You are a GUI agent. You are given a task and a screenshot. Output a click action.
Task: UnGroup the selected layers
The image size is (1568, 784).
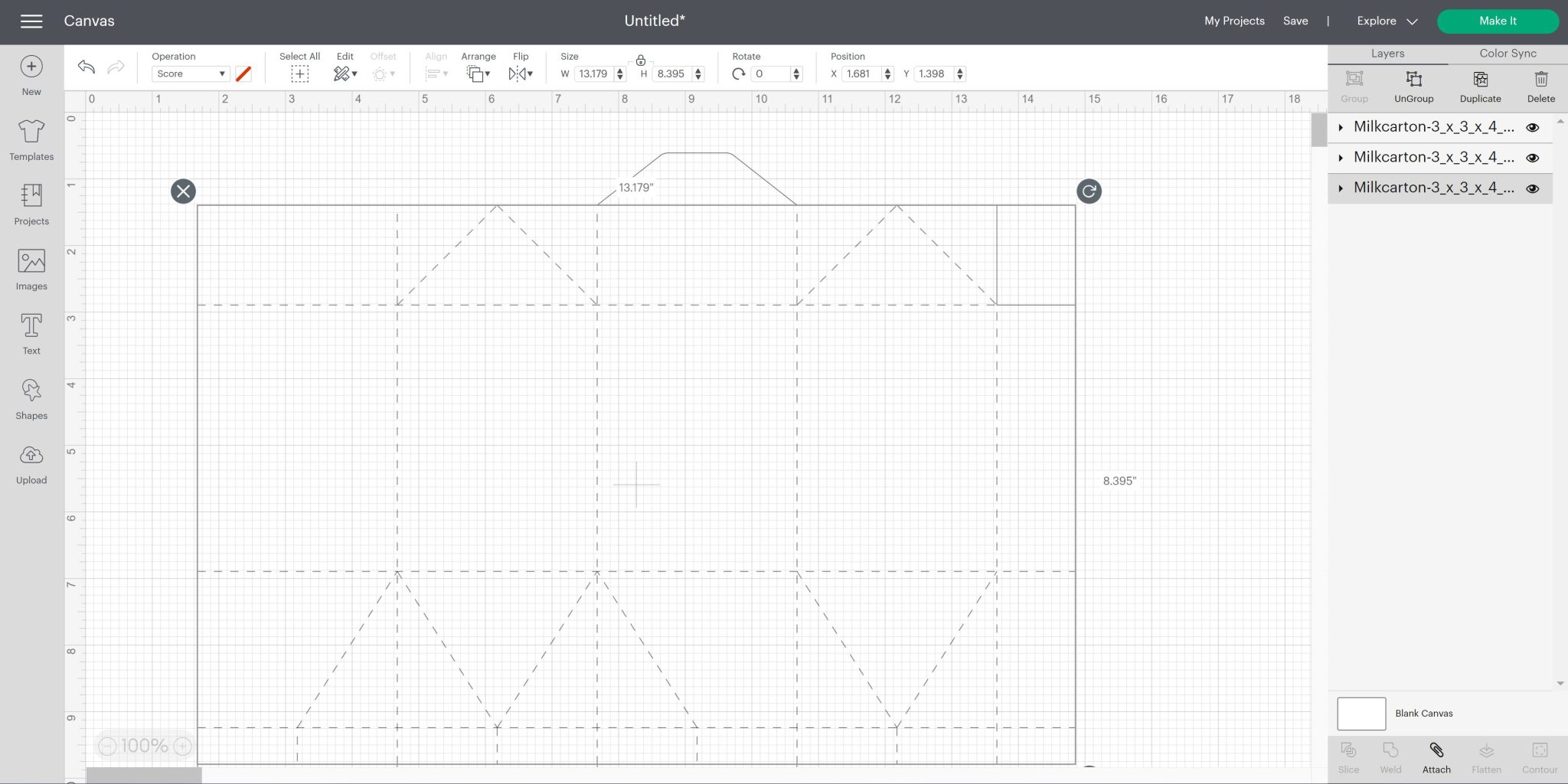[1413, 87]
